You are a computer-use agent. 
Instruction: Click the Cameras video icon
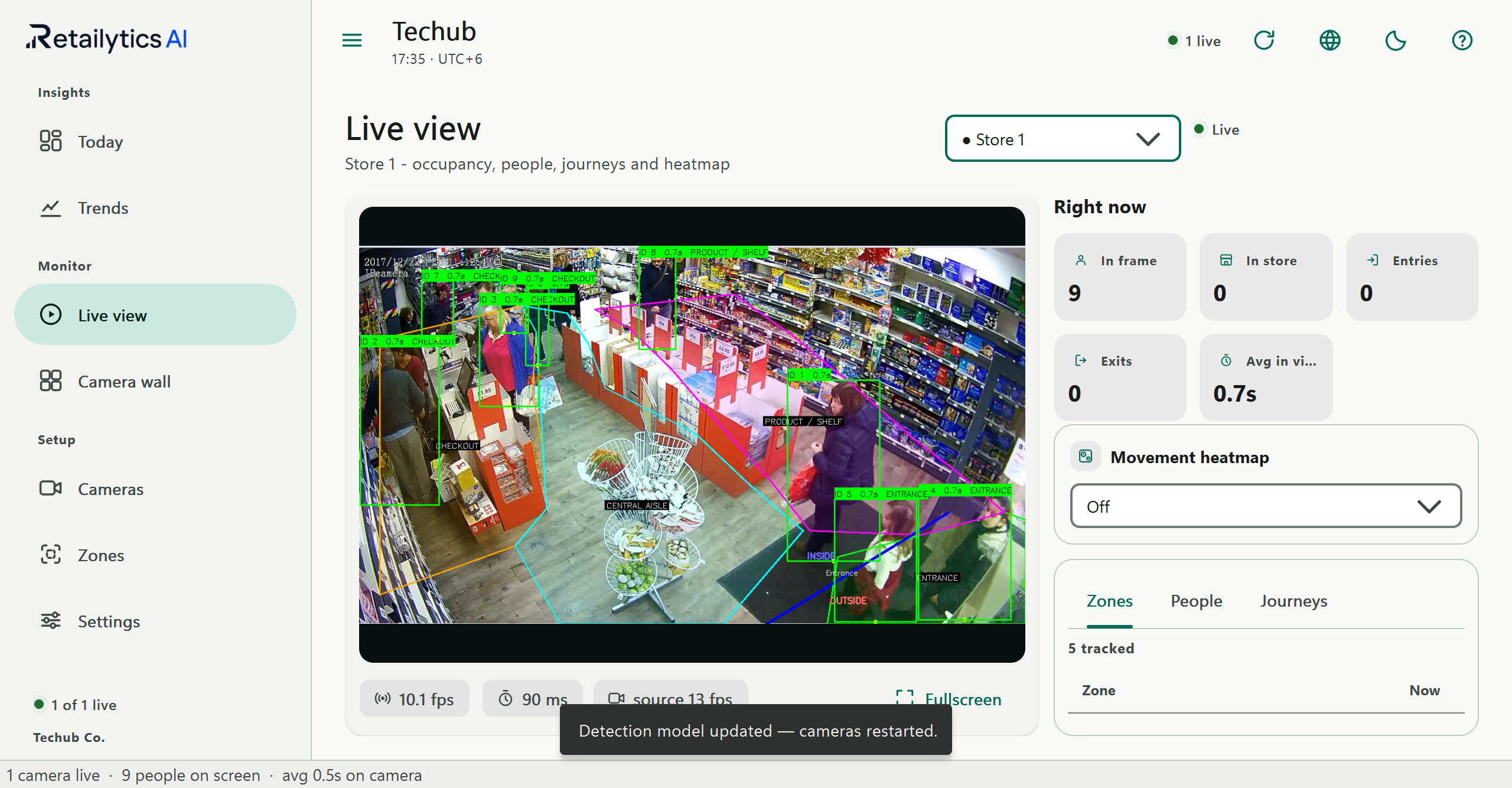[x=51, y=488]
